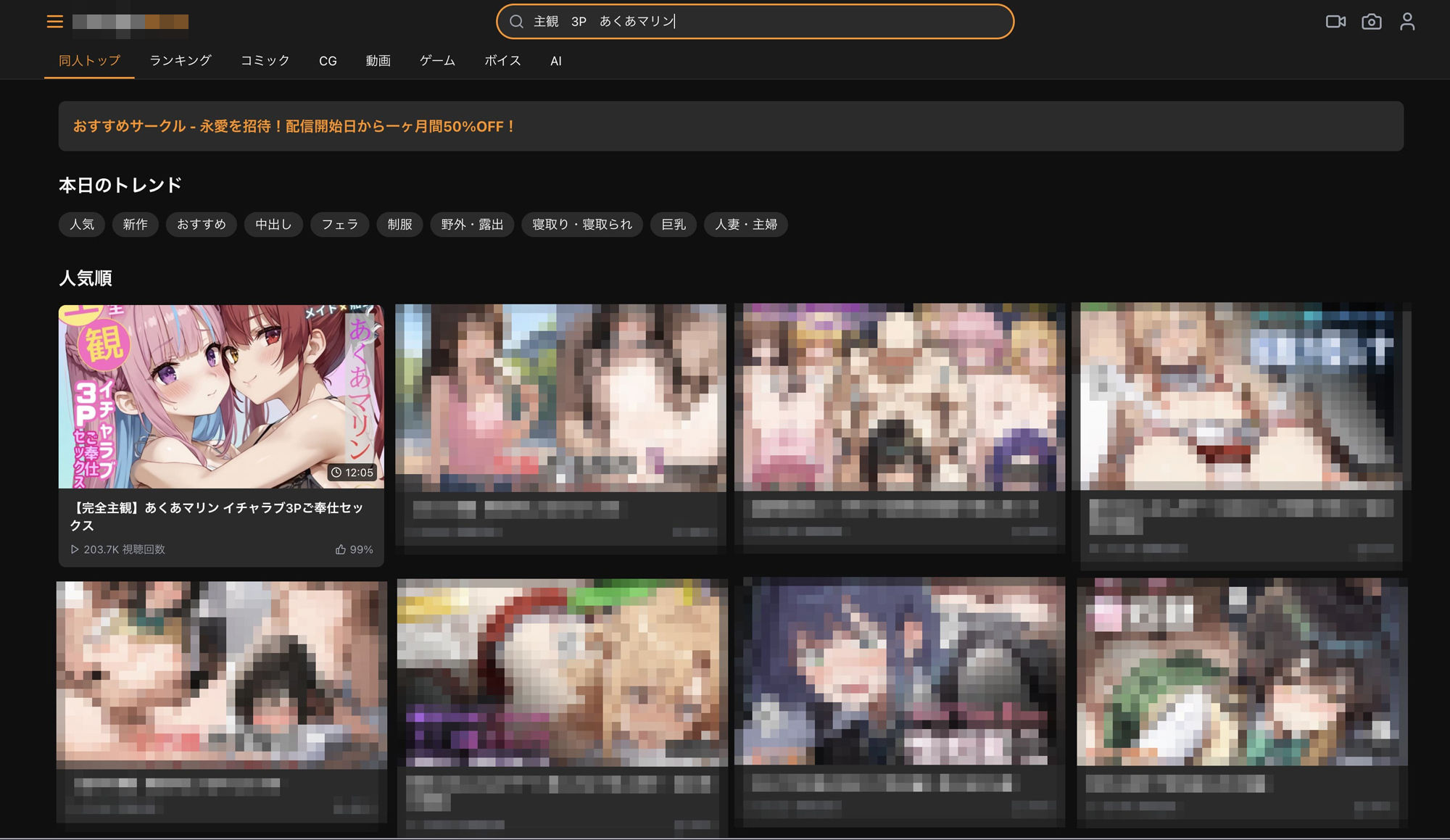1450x840 pixels.
Task: Click the clock icon on the 12:05 badge
Action: (x=337, y=473)
